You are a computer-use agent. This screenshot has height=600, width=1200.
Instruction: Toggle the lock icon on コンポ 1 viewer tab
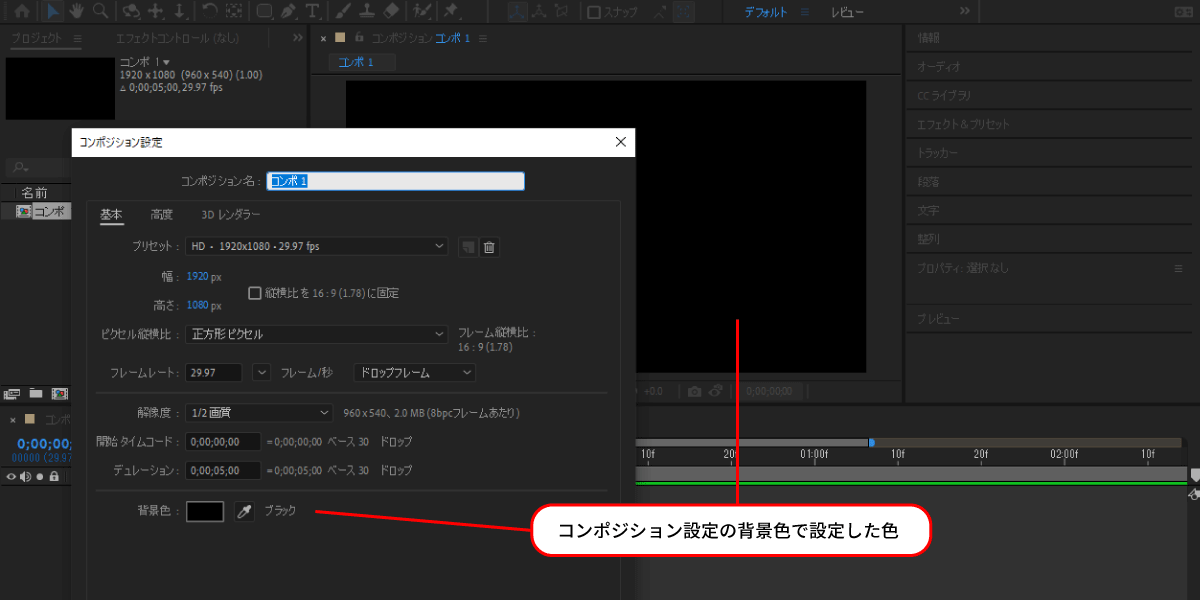pyautogui.click(x=359, y=37)
